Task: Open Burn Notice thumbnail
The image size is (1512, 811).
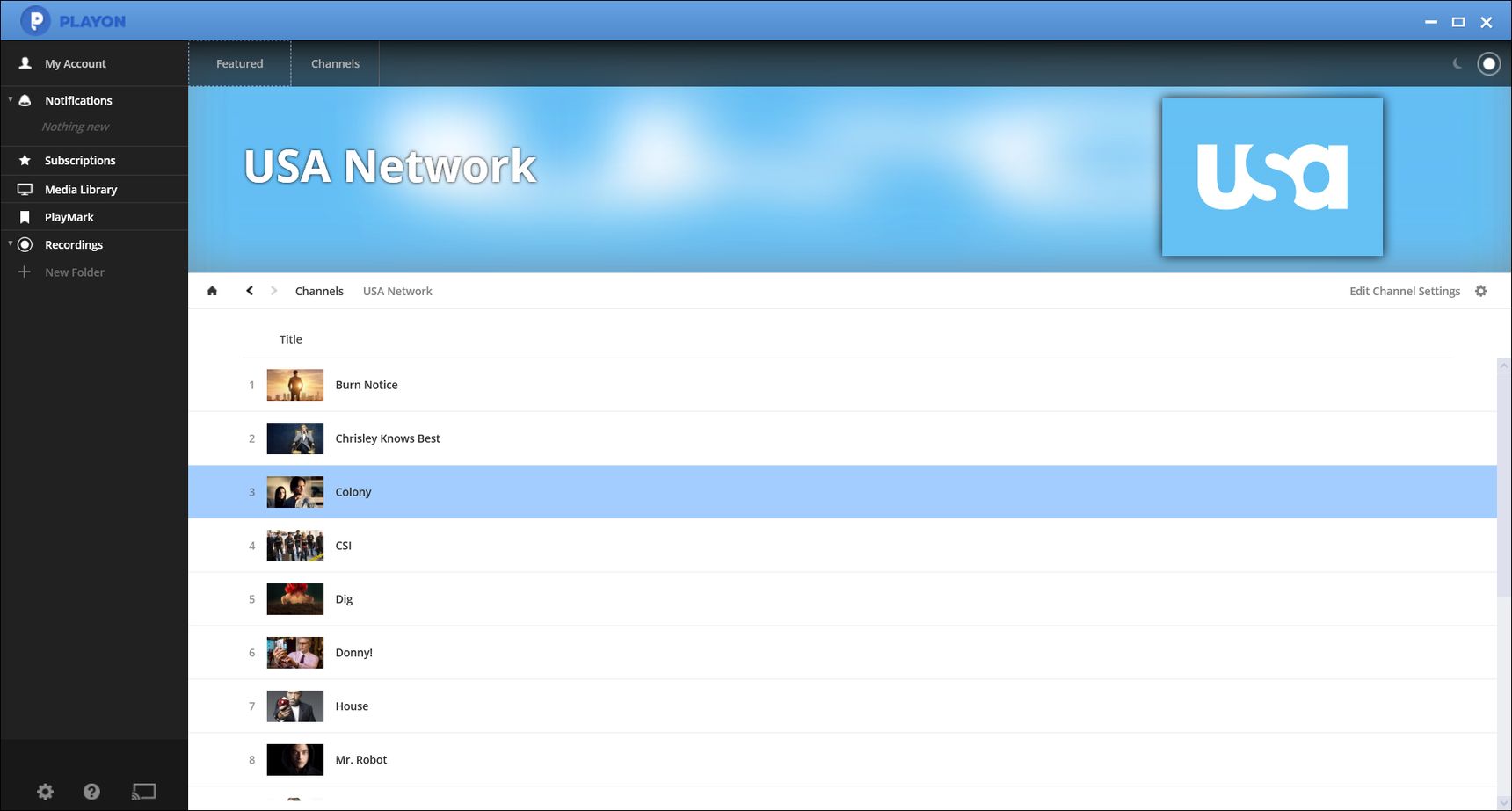Action: [x=294, y=385]
